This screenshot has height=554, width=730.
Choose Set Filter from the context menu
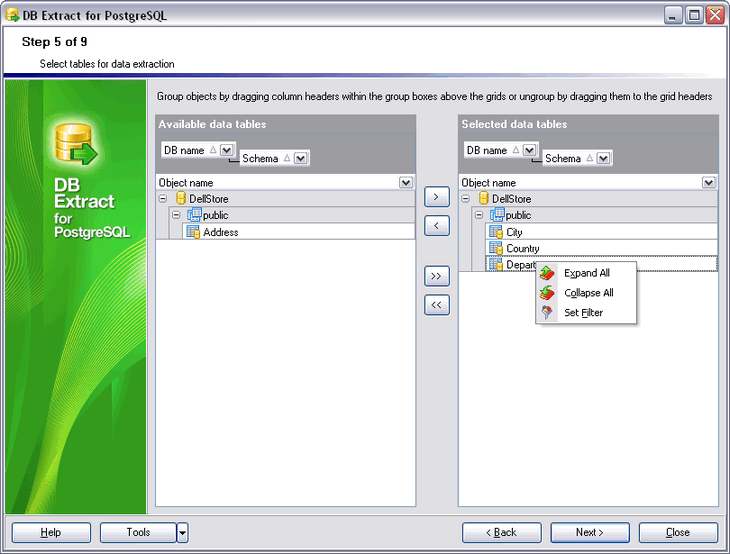point(583,313)
